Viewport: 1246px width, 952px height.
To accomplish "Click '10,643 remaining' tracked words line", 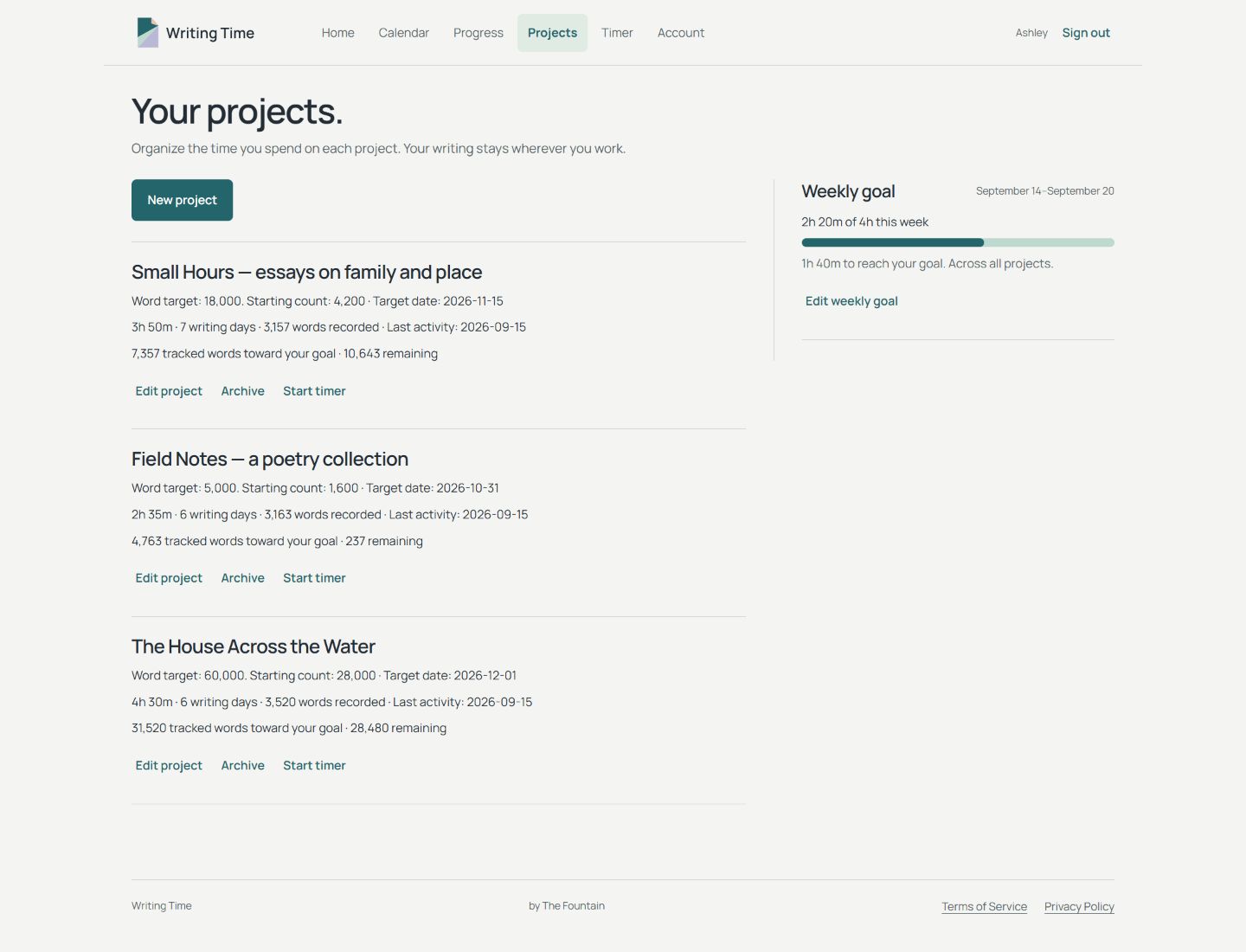I will [285, 354].
